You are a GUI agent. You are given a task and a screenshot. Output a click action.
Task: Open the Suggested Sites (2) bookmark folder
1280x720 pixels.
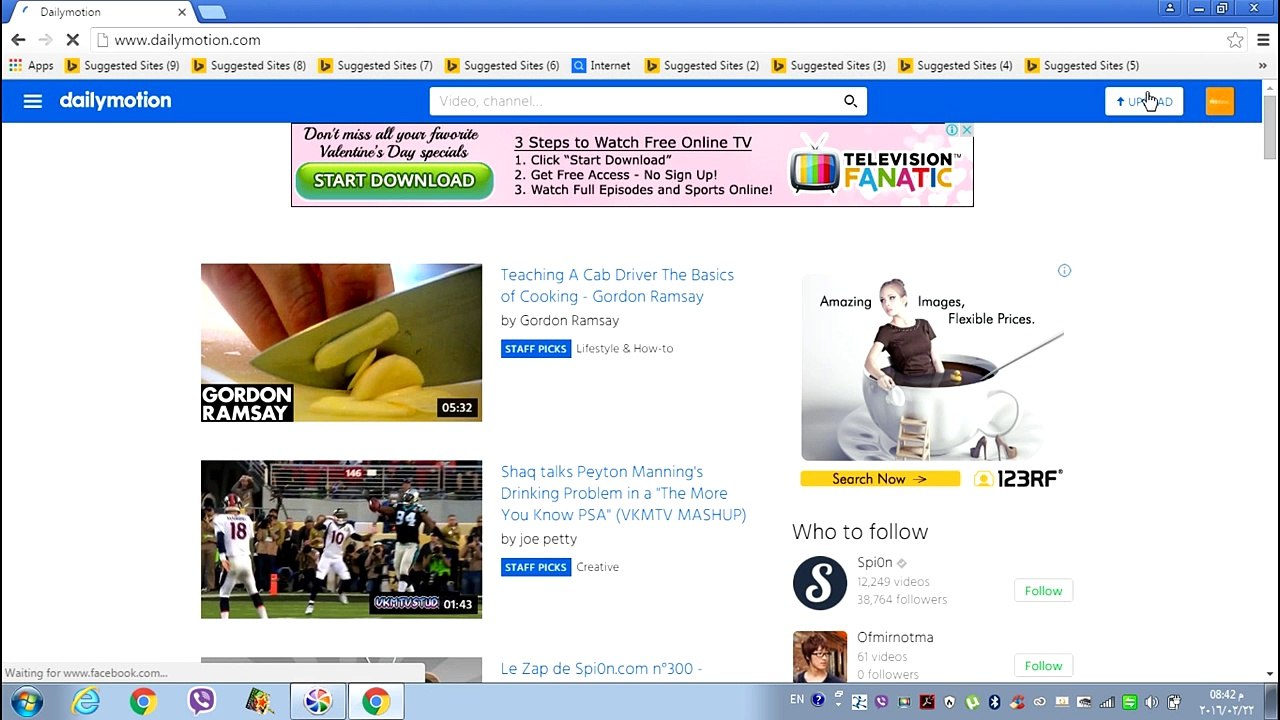(702, 65)
